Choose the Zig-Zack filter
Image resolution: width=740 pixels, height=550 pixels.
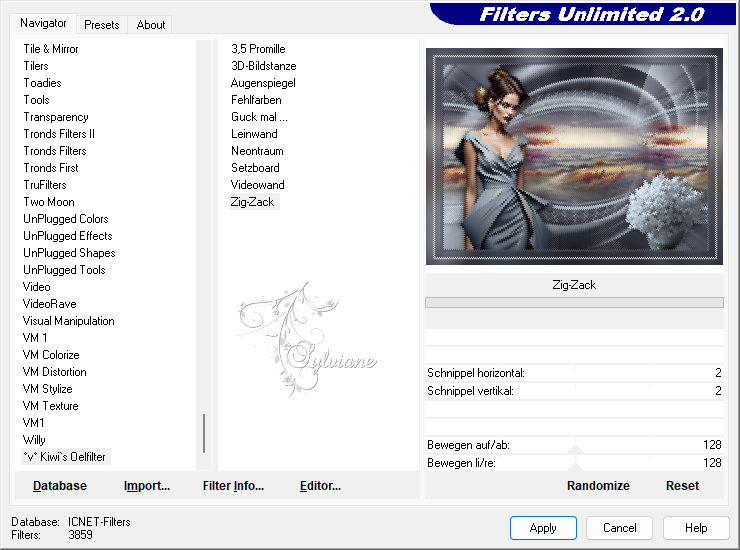252,202
